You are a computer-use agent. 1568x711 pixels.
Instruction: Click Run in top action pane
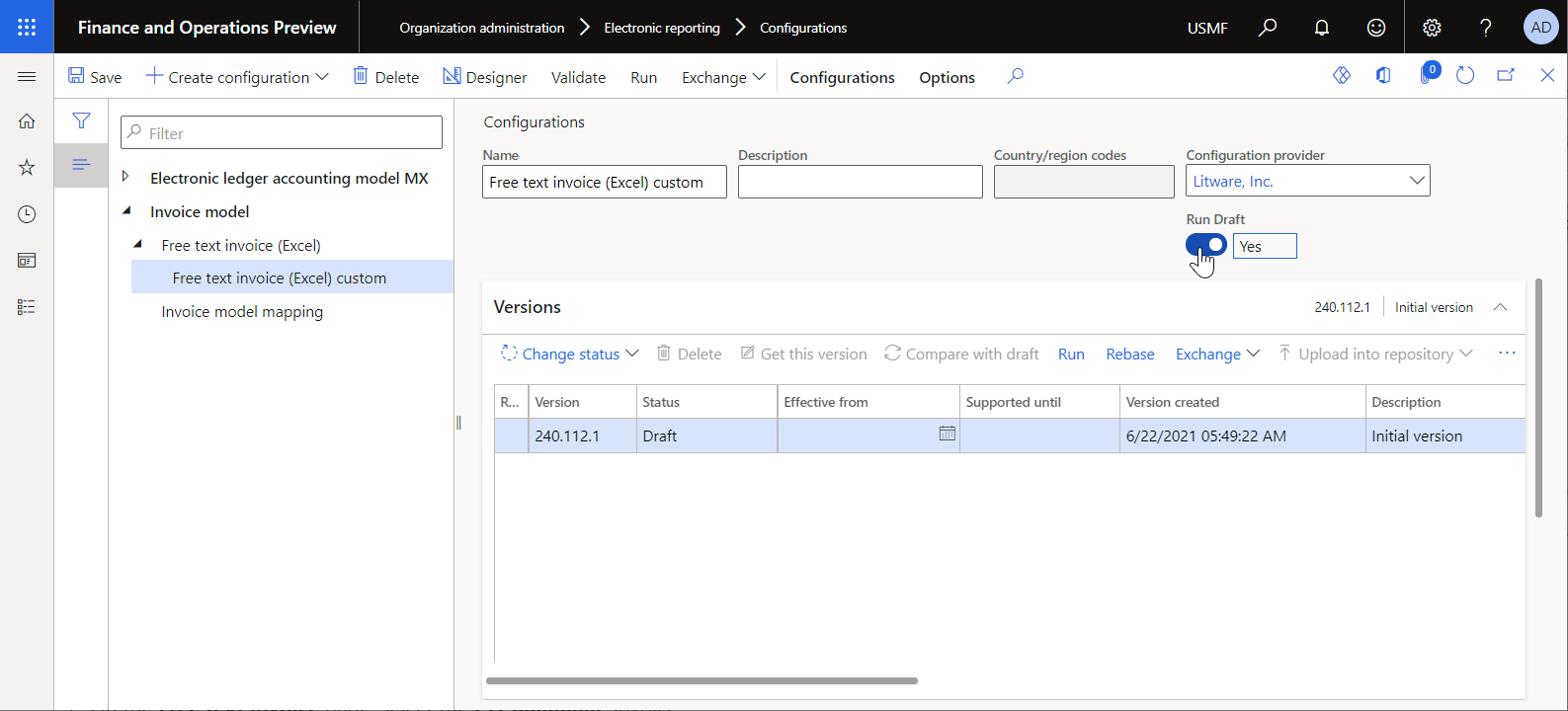click(643, 77)
